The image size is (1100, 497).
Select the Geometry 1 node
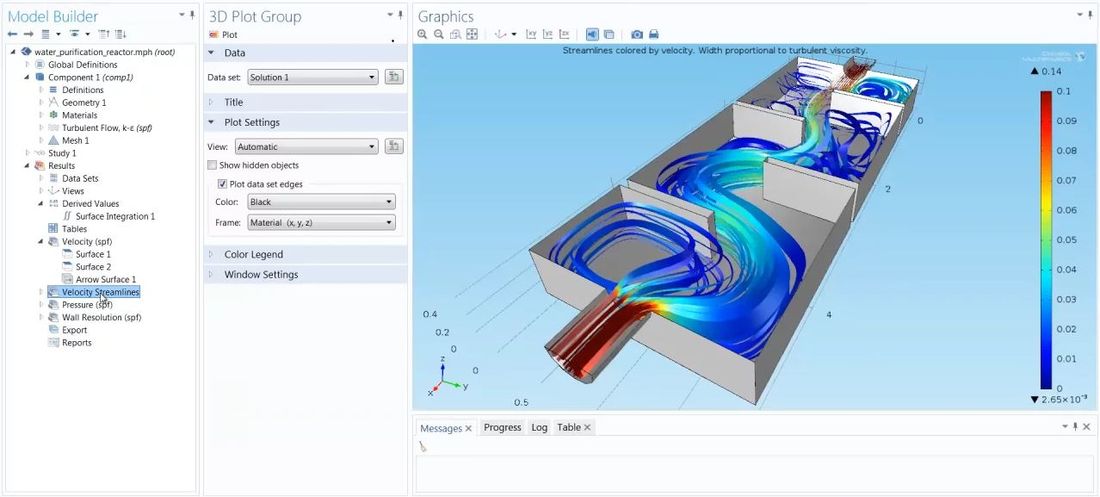coord(84,102)
